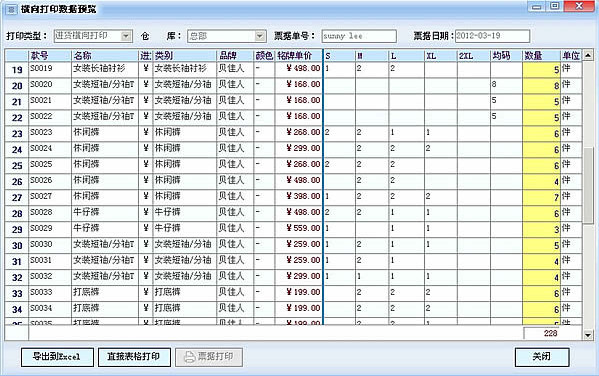Click the S size column header
This screenshot has height=376, width=599.
coord(339,56)
